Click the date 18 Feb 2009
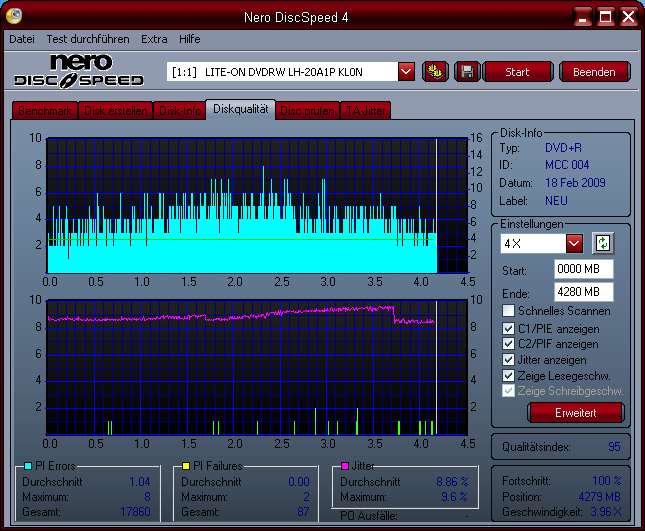The width and height of the screenshot is (645, 531). 575,183
